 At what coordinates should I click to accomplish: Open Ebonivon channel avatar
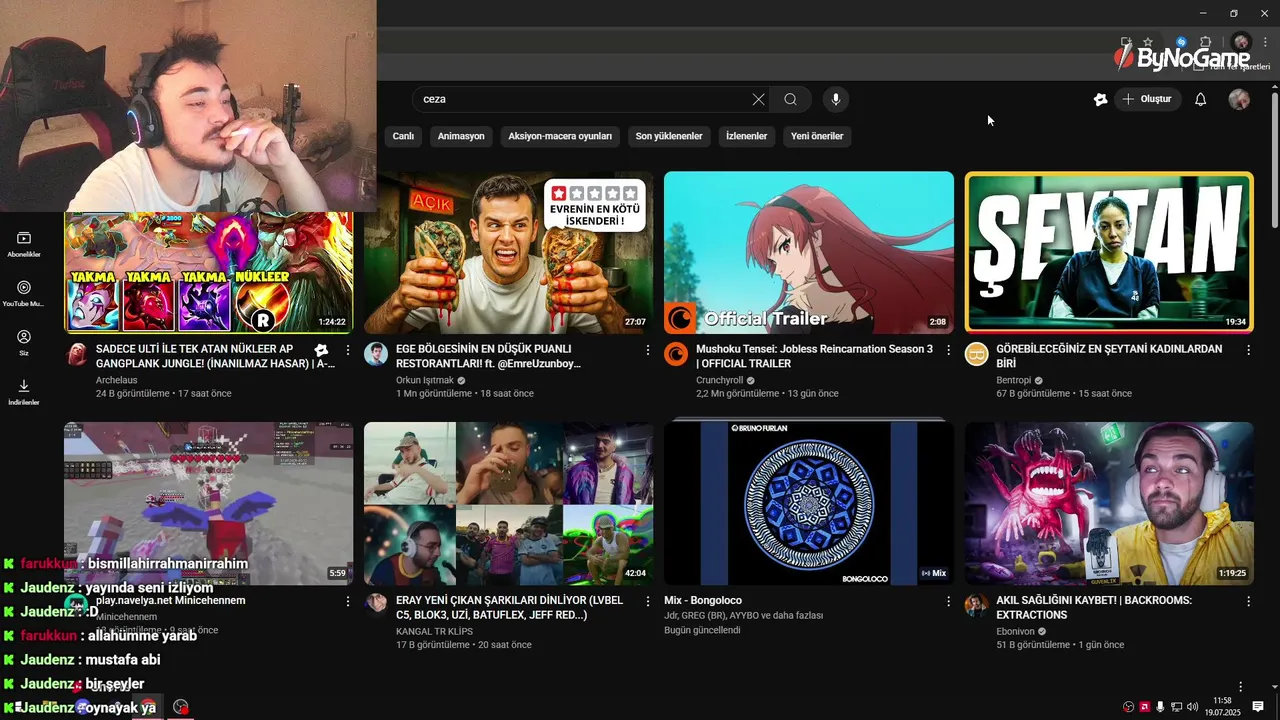tap(976, 605)
